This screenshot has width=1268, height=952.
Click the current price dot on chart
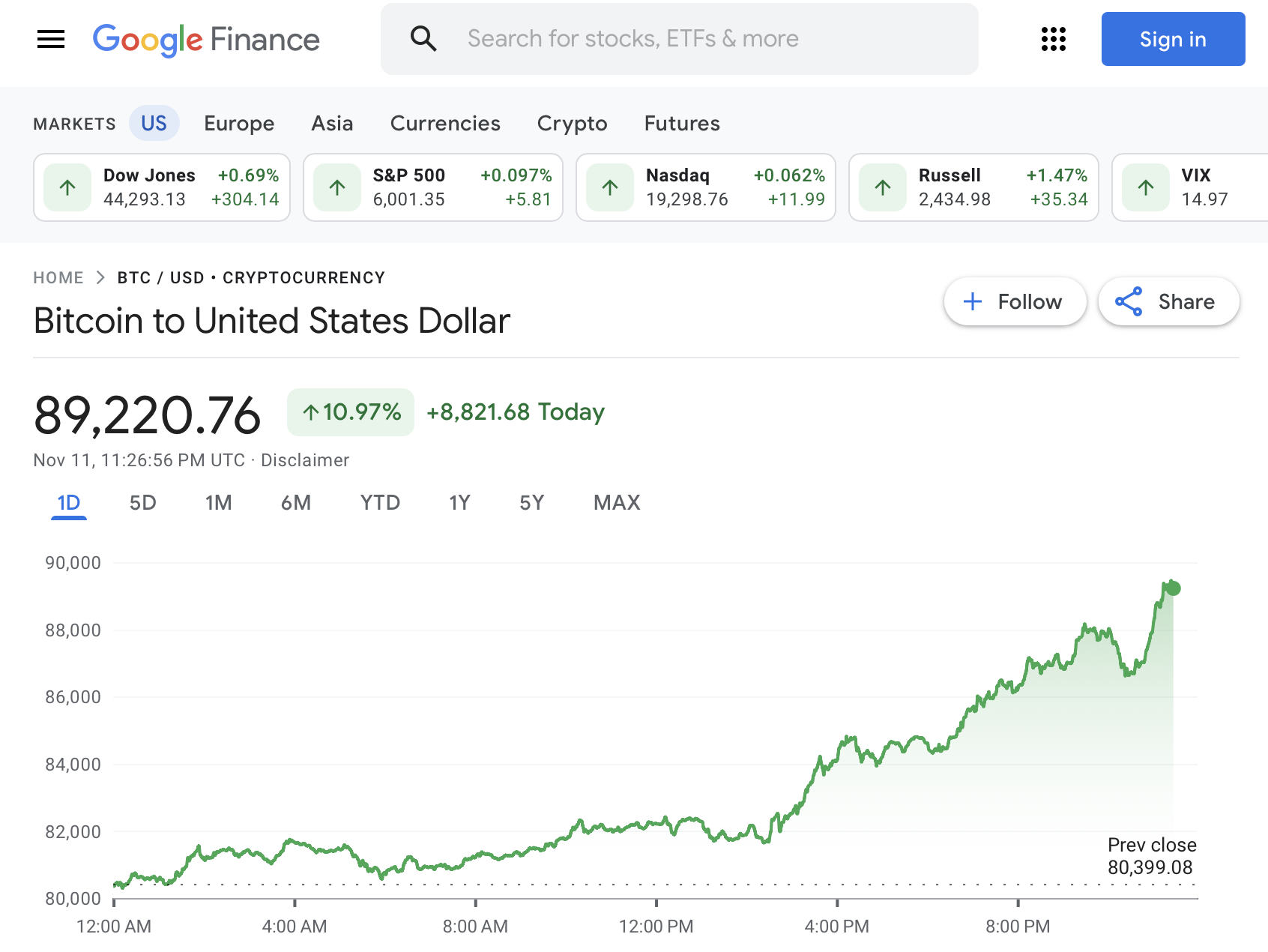1173,588
